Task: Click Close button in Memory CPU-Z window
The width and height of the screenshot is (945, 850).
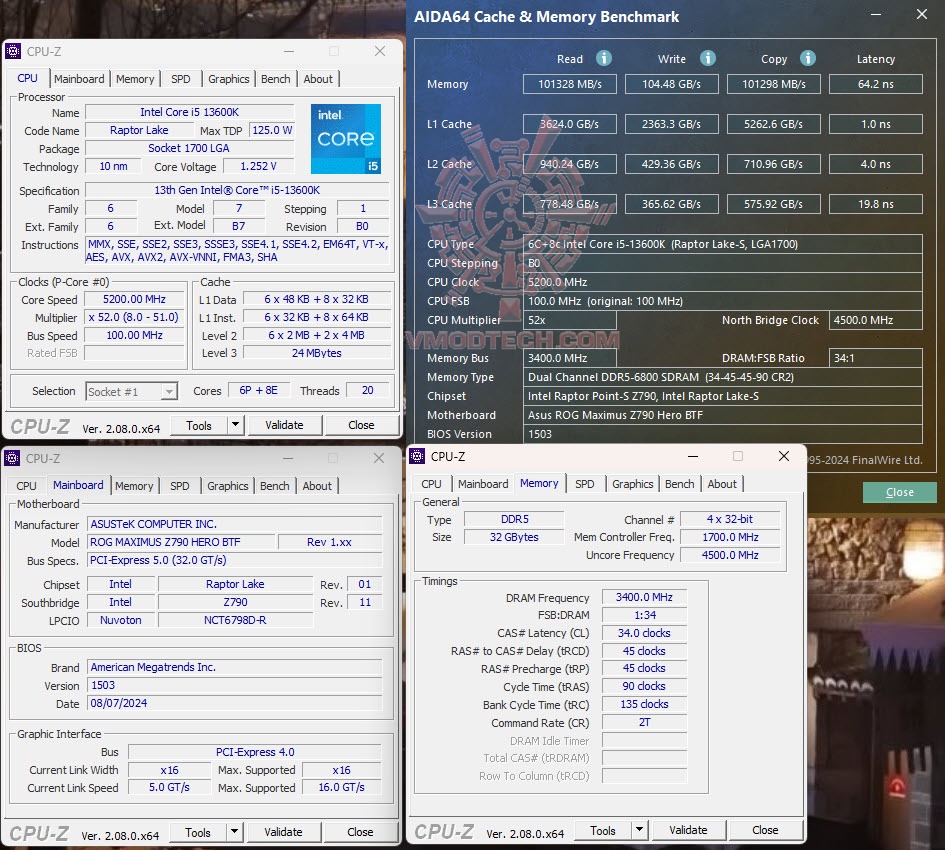Action: 765,830
